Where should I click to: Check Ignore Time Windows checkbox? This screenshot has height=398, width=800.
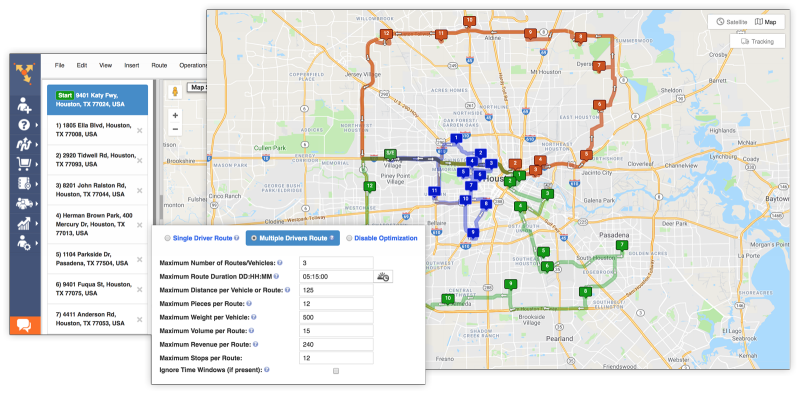pyautogui.click(x=336, y=371)
